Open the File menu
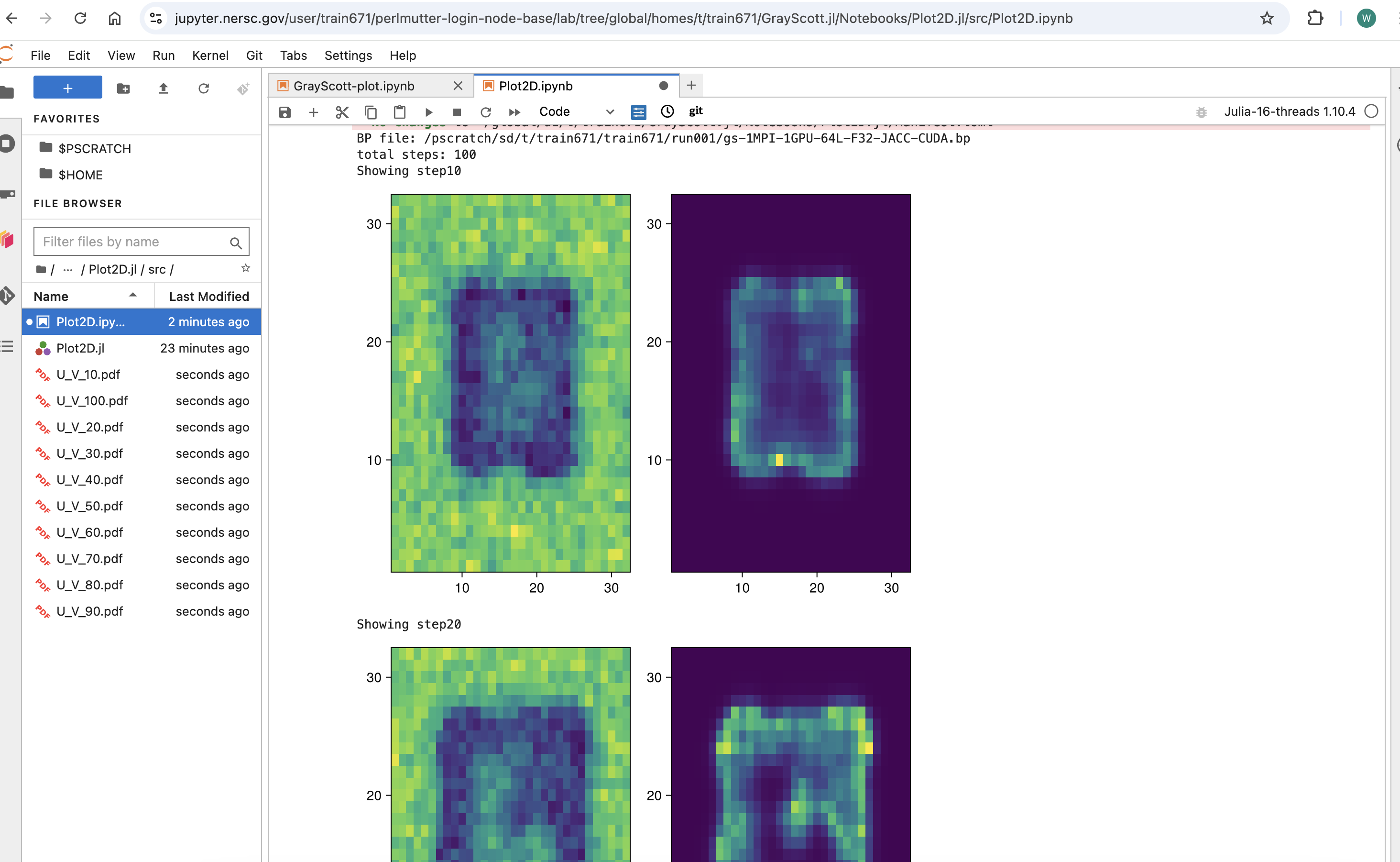This screenshot has width=1400, height=862. coord(41,55)
